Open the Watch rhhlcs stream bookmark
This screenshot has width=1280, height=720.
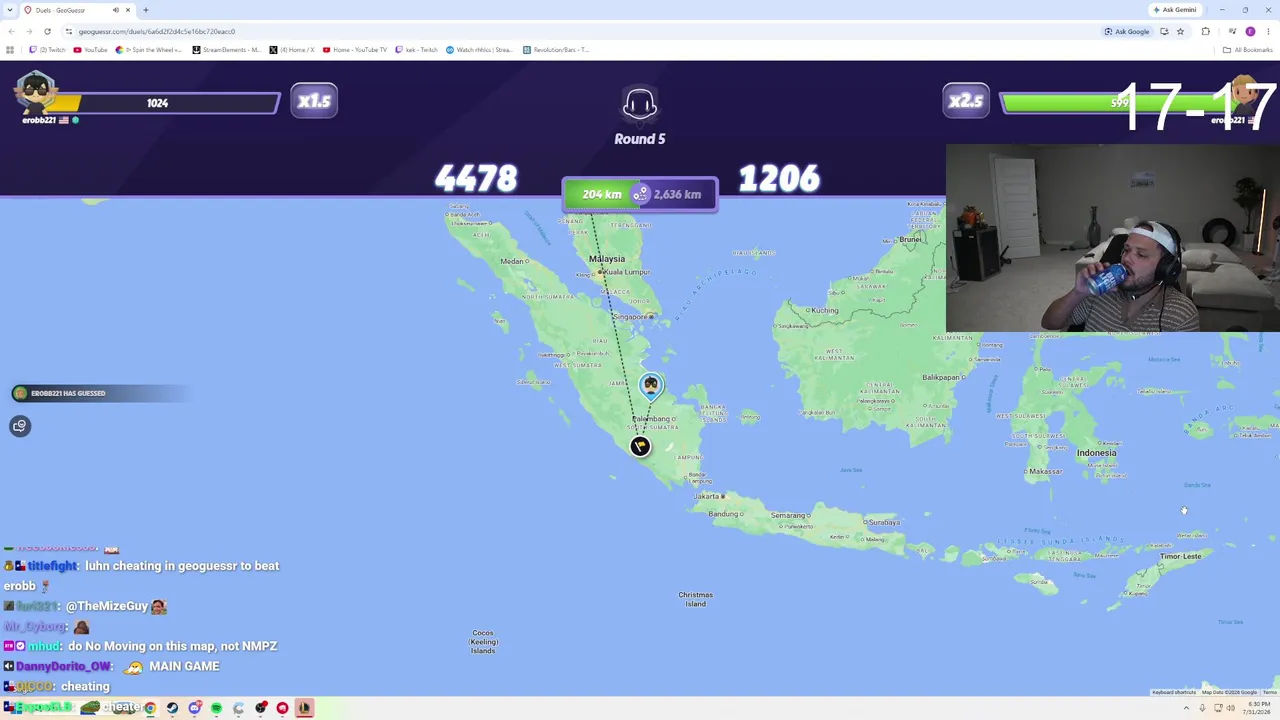click(480, 50)
